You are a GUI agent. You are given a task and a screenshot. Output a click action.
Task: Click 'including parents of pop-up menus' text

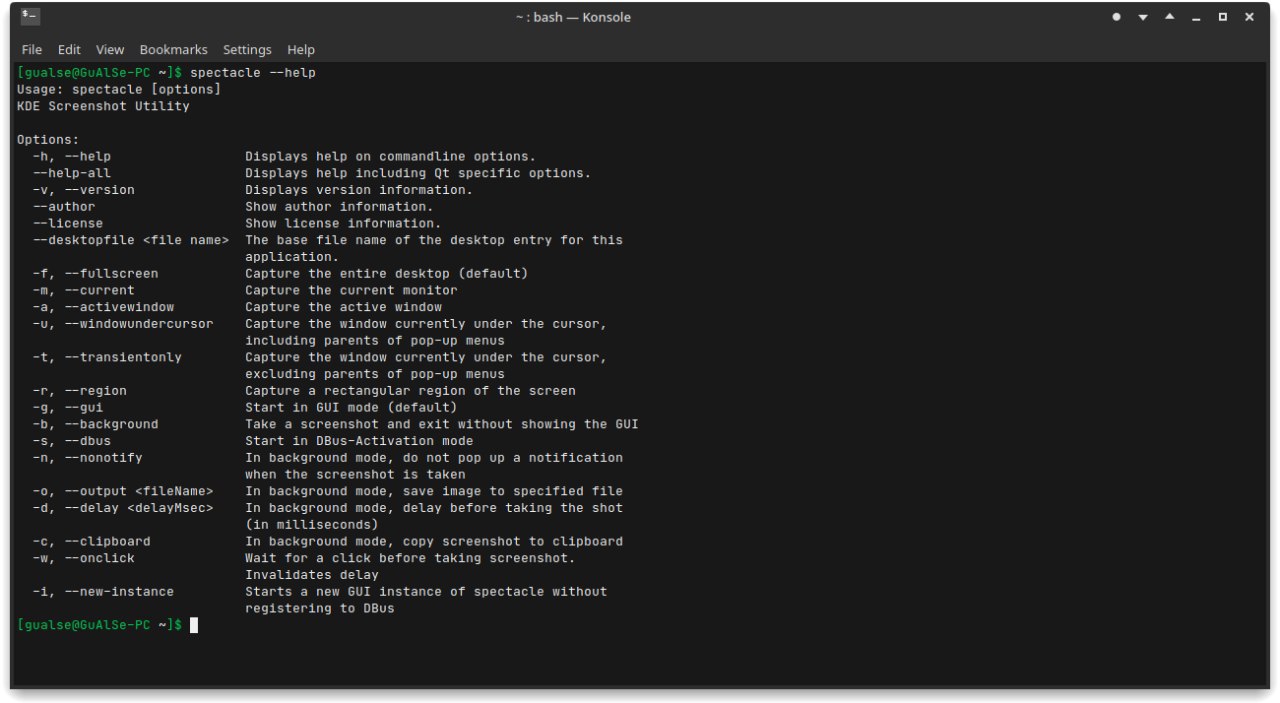[x=375, y=341]
